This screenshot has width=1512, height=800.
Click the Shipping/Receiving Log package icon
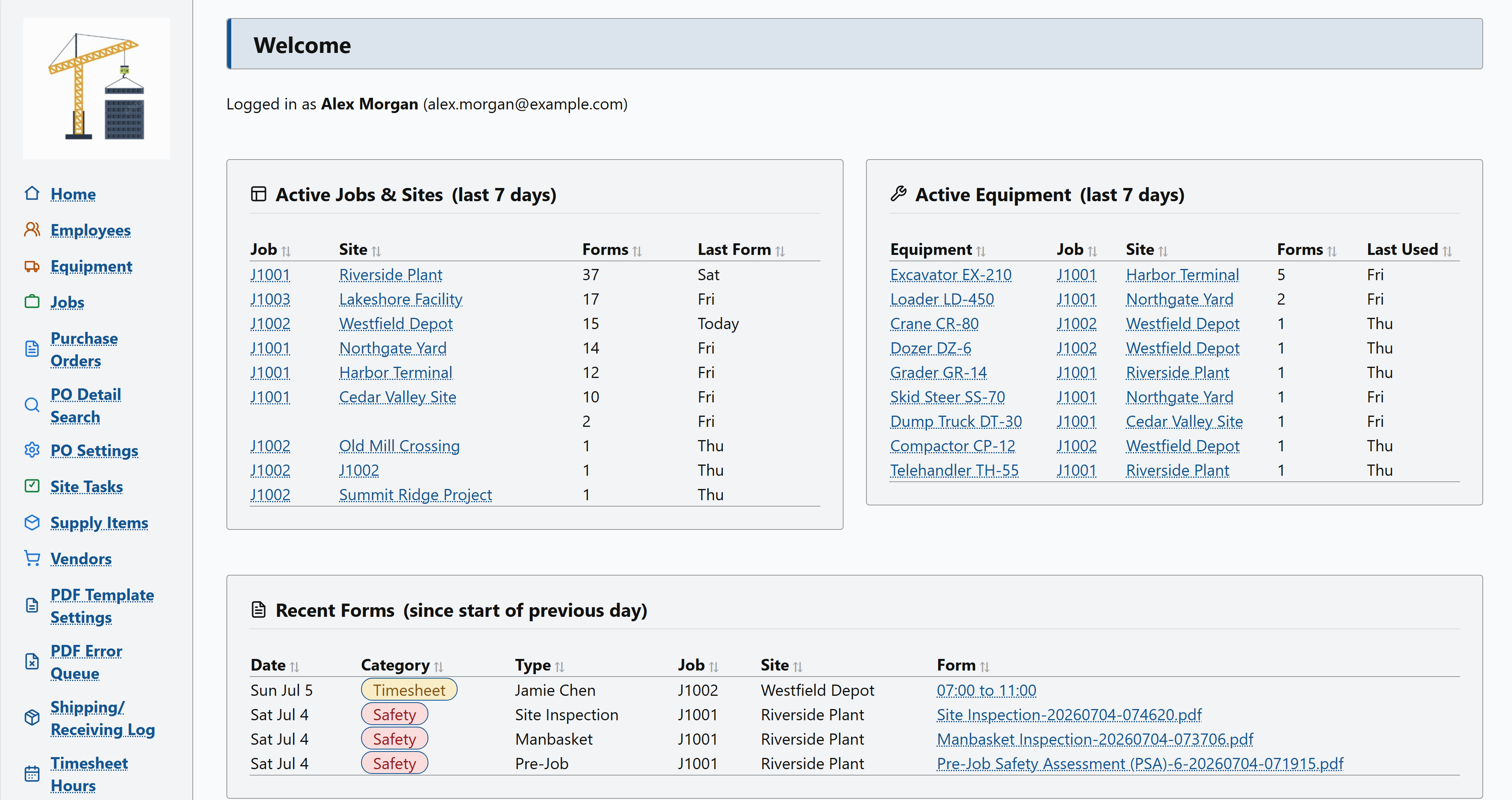[x=32, y=717]
